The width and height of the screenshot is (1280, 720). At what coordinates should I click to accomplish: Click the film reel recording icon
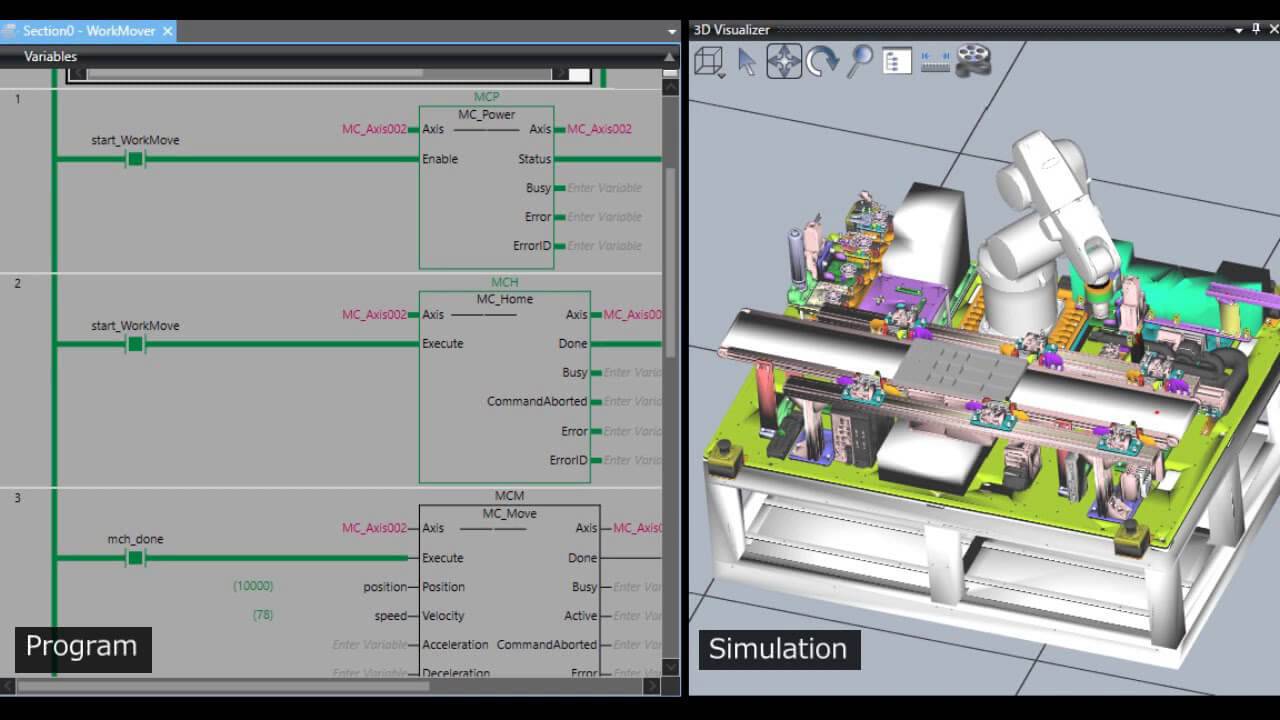[x=973, y=61]
